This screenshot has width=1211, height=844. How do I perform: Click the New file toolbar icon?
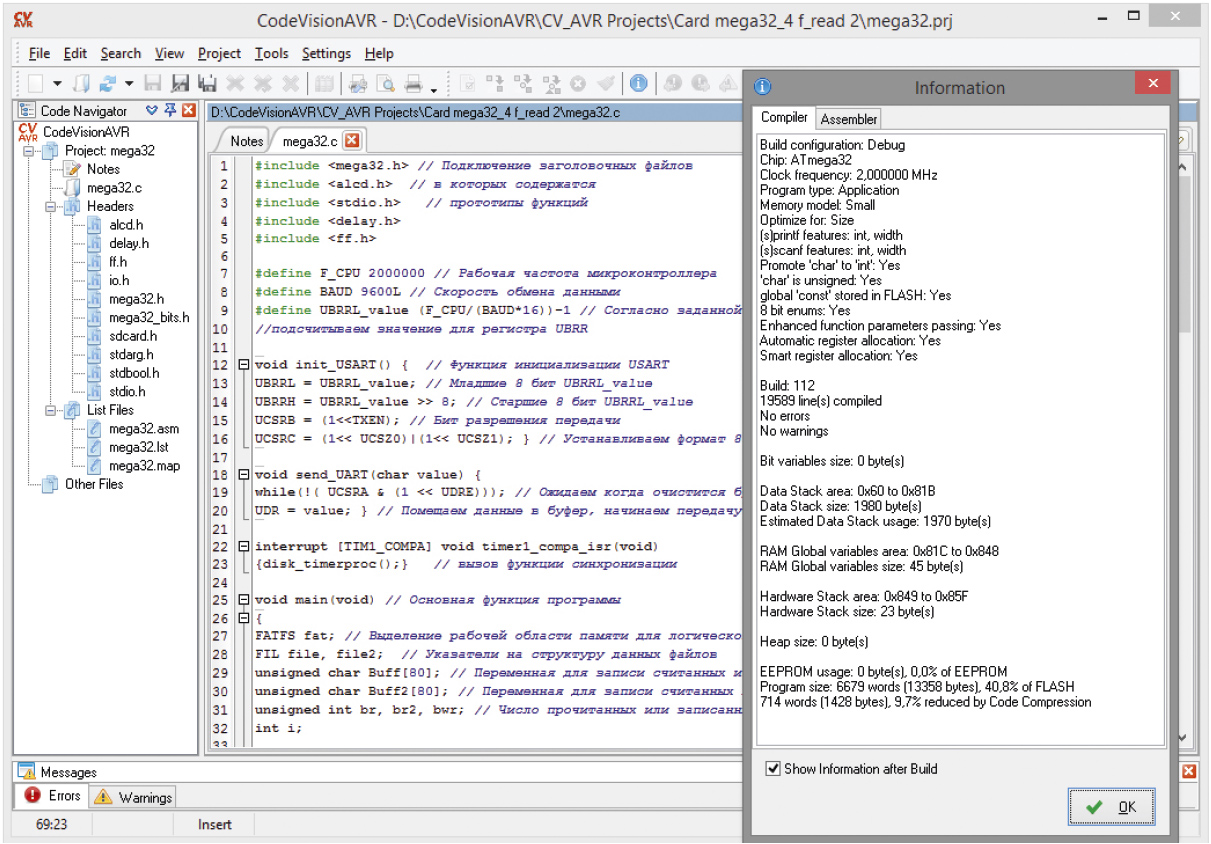tap(36, 84)
